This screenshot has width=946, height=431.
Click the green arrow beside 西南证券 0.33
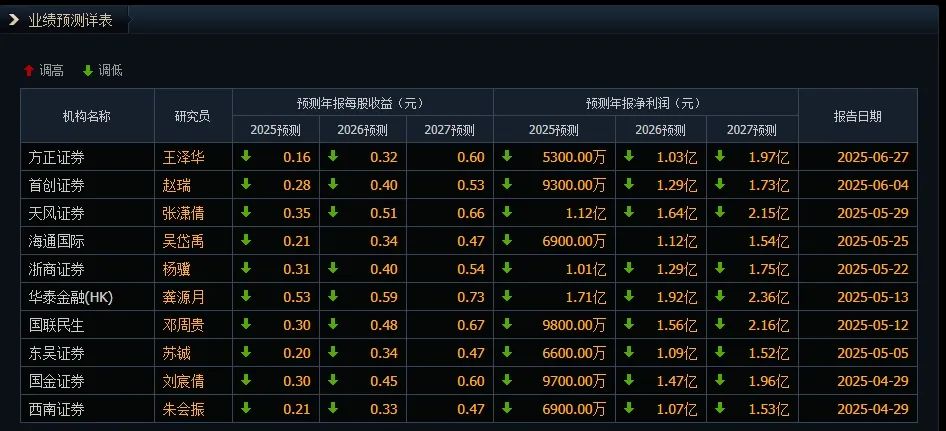pos(333,408)
